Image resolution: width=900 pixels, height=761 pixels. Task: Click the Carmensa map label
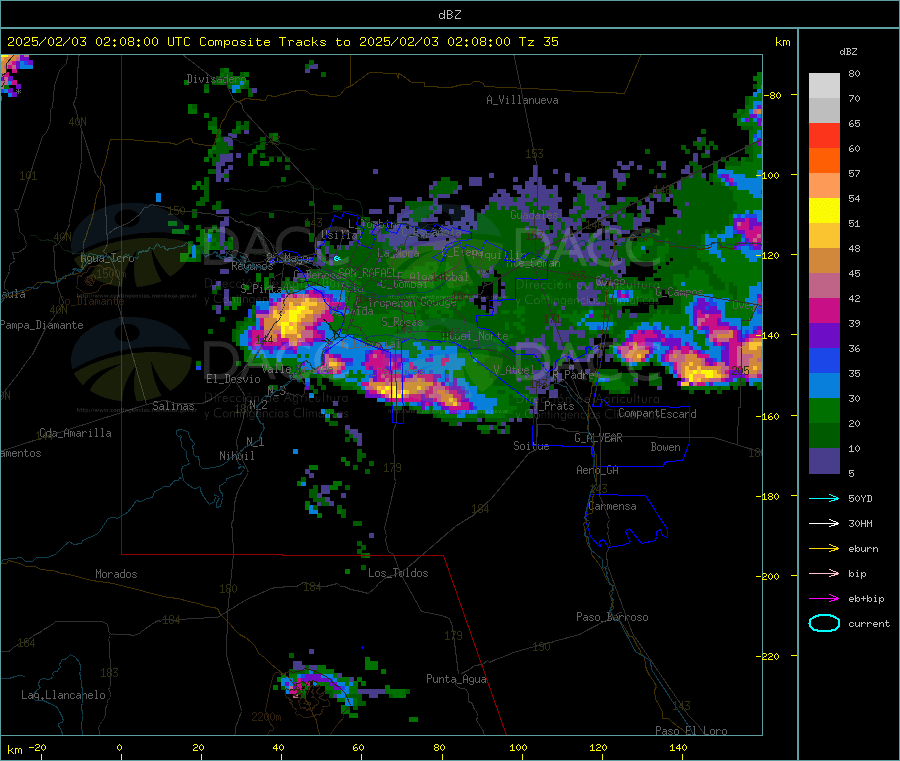point(612,506)
